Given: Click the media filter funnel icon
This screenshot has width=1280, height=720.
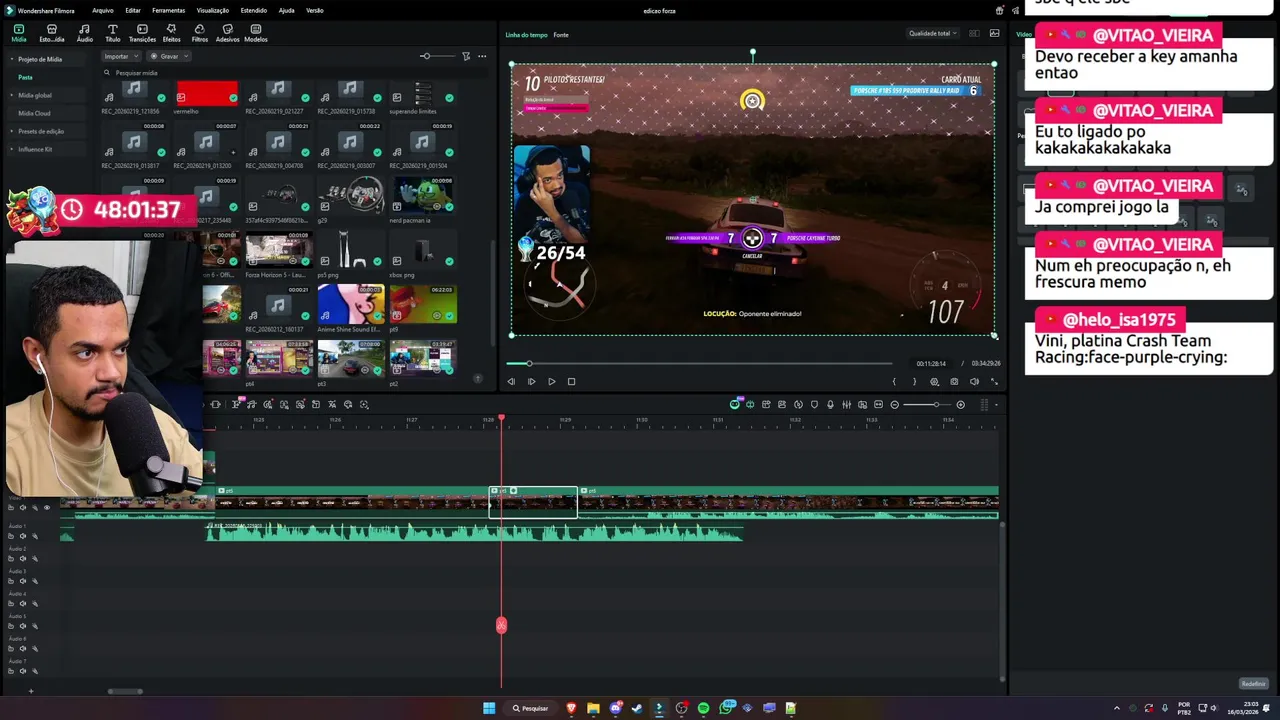Looking at the screenshot, I should [x=466, y=56].
